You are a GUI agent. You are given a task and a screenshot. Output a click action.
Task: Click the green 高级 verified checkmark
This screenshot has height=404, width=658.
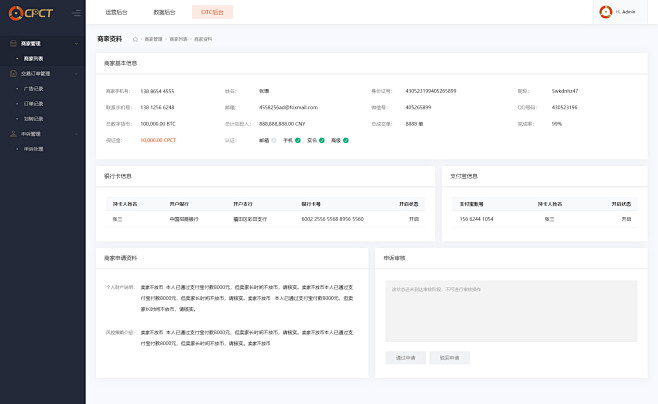click(x=346, y=141)
